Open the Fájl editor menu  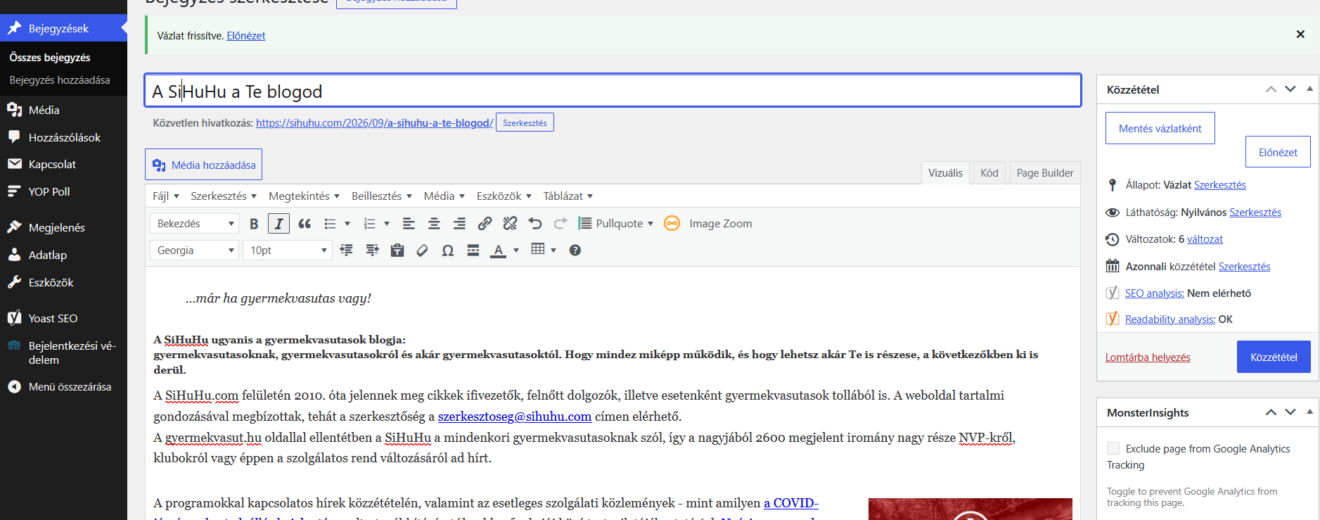(x=165, y=196)
